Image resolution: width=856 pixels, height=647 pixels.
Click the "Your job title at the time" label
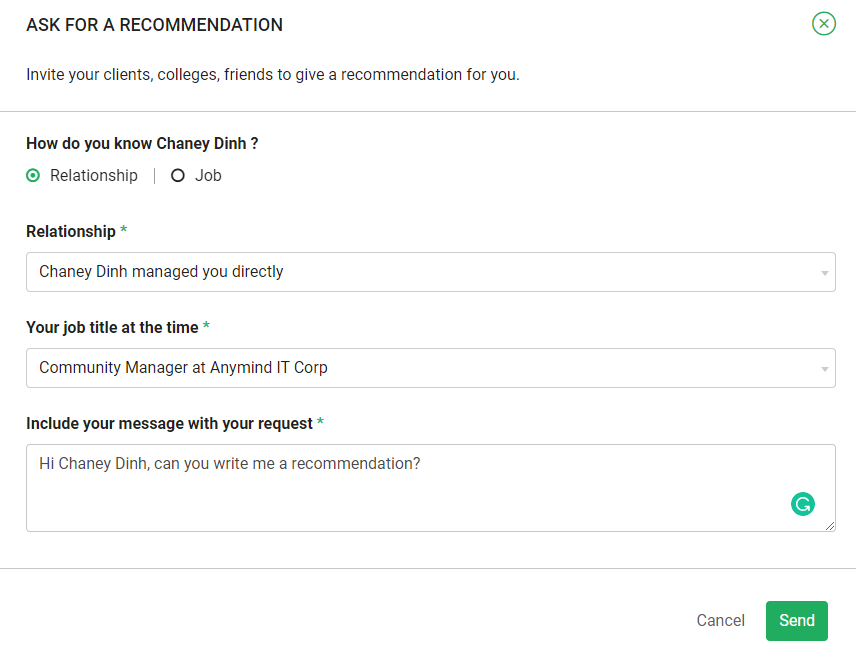[x=112, y=328]
